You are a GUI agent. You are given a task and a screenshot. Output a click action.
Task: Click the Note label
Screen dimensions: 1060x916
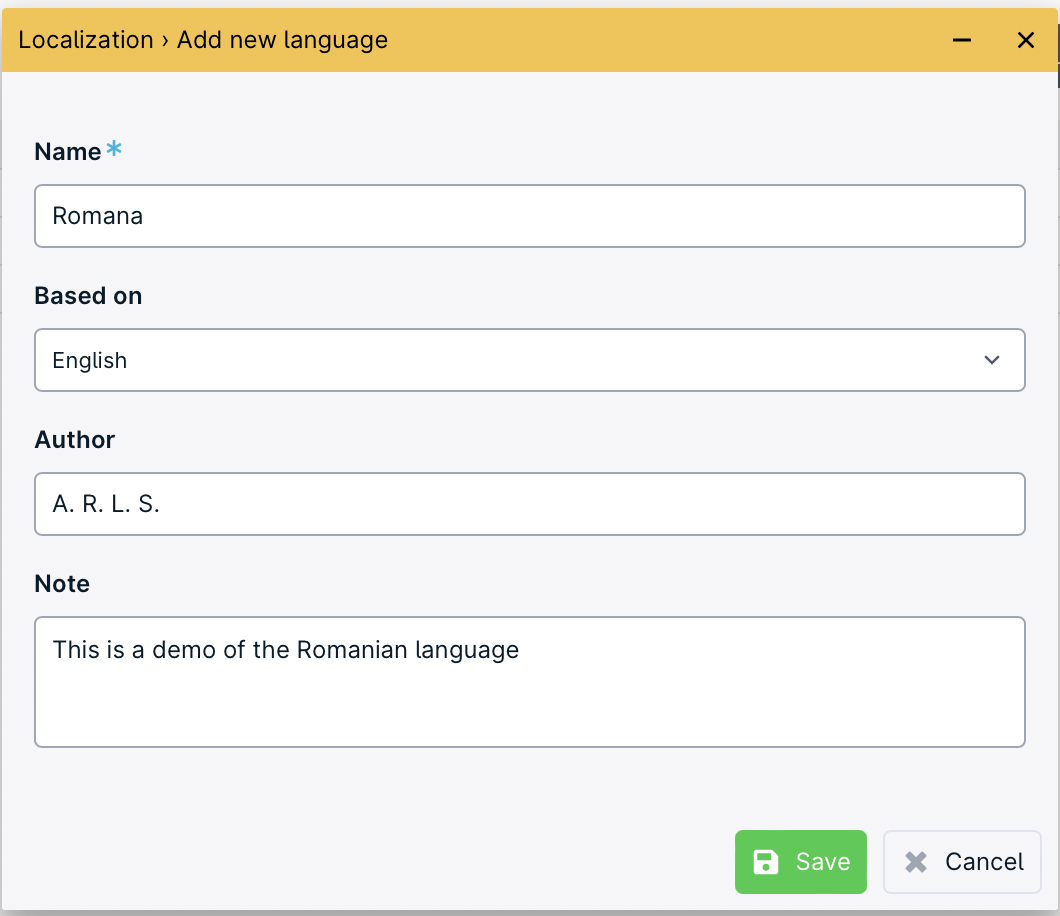click(62, 583)
